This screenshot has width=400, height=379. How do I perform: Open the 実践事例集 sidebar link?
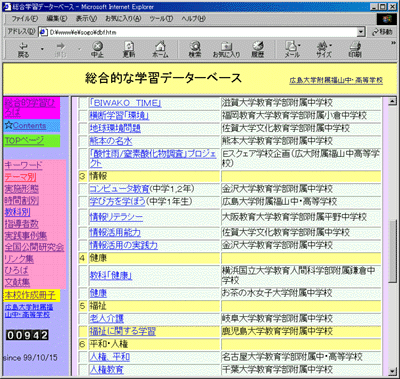[x=26, y=235]
